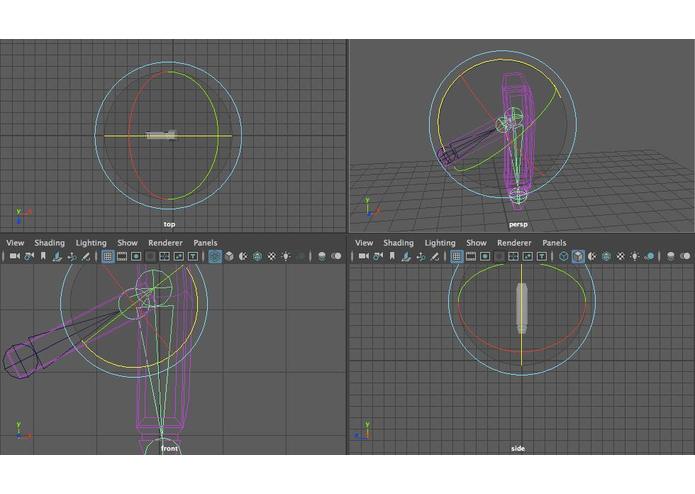This screenshot has height=494, width=695.
Task: Click the Bookmarks icon in side panel toolbar
Action: 392,256
